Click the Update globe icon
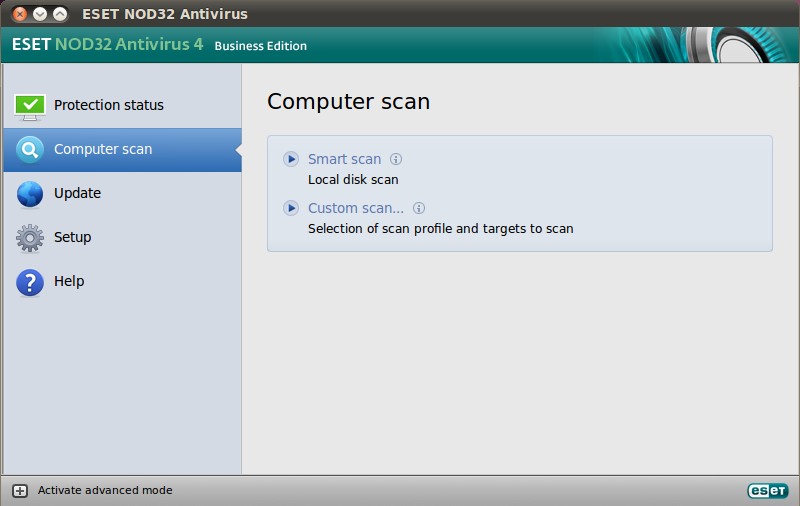Screen dimensions: 800x506 [x=30, y=194]
